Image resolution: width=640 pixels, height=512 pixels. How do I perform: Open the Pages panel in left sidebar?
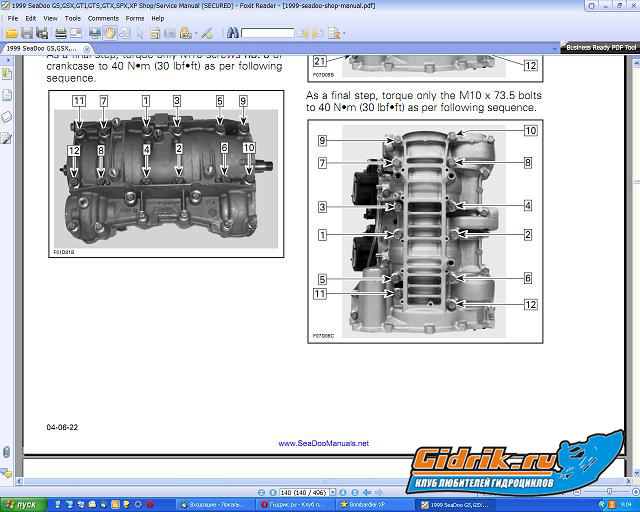pyautogui.click(x=6, y=95)
